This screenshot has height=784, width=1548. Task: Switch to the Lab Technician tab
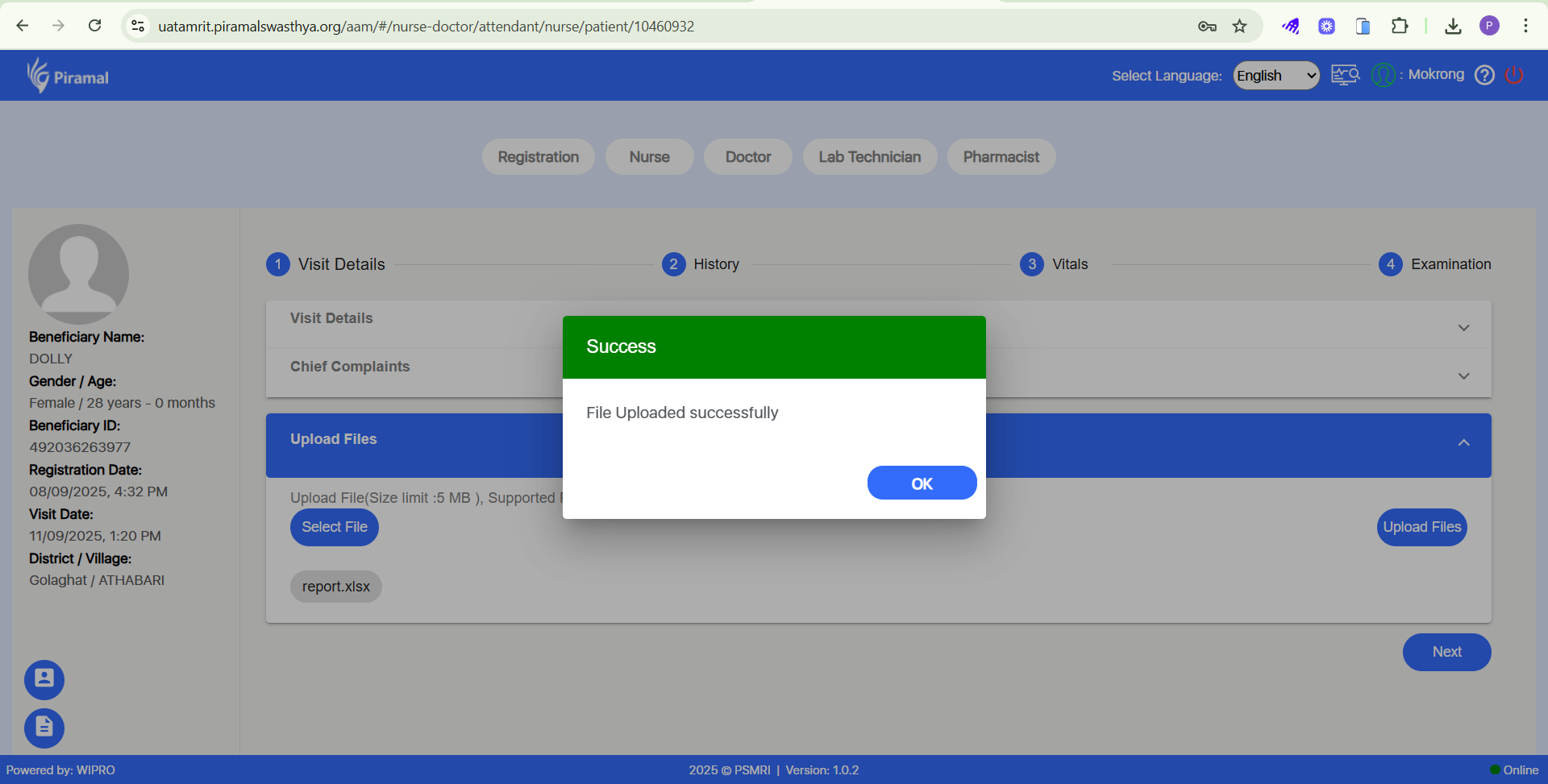pos(869,157)
